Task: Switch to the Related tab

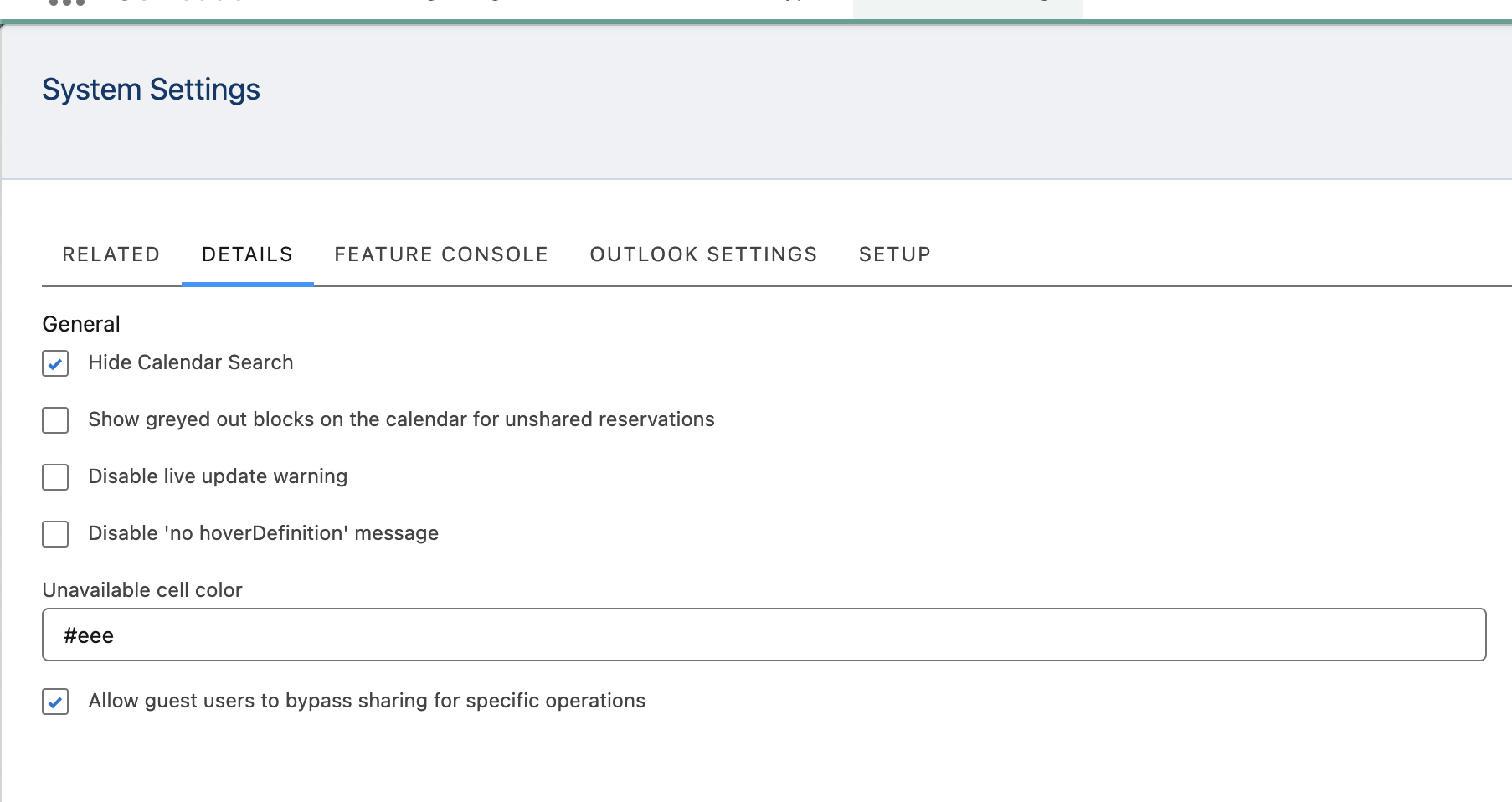Action: tap(111, 254)
